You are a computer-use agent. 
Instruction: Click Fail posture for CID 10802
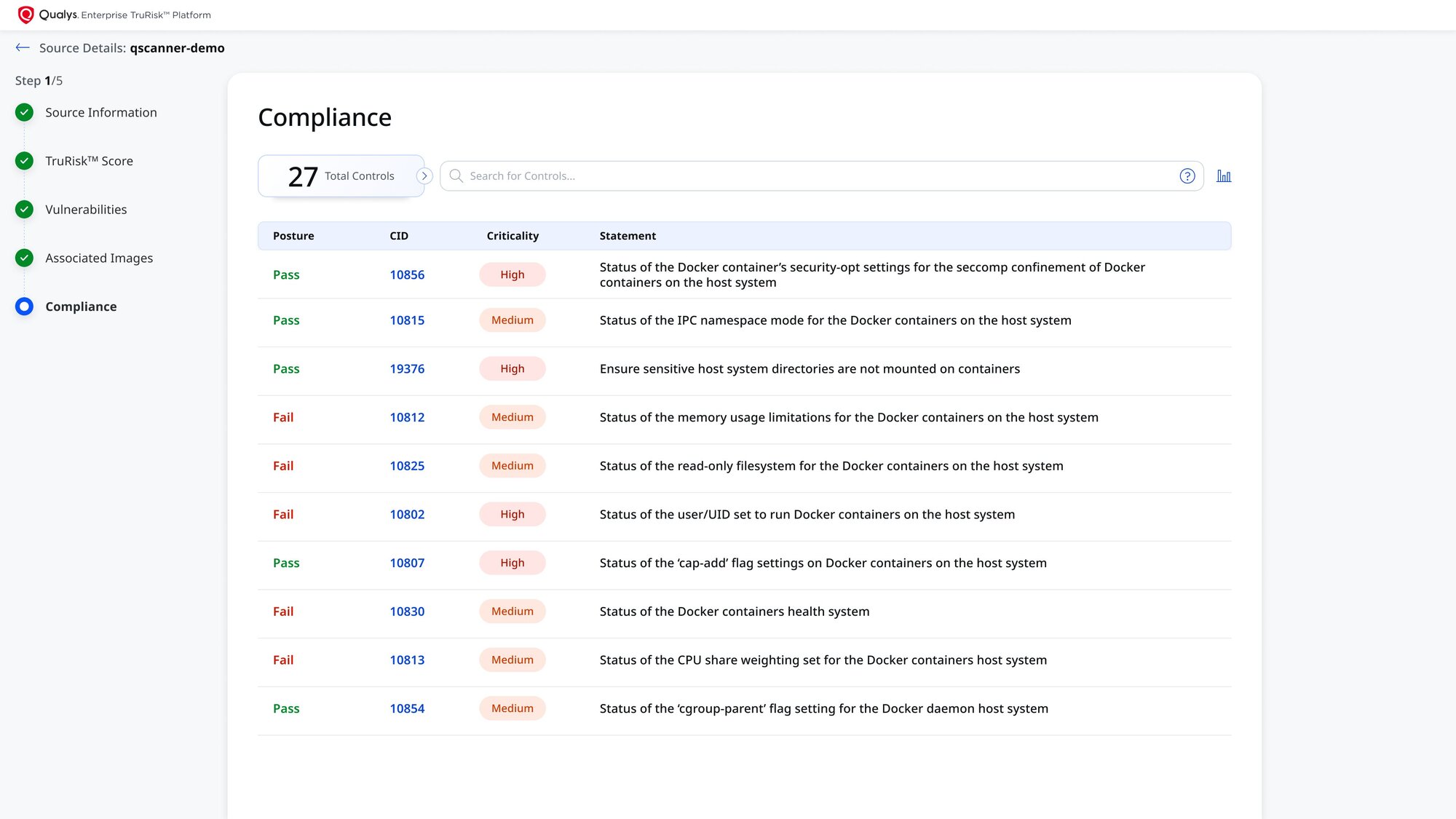(x=283, y=515)
